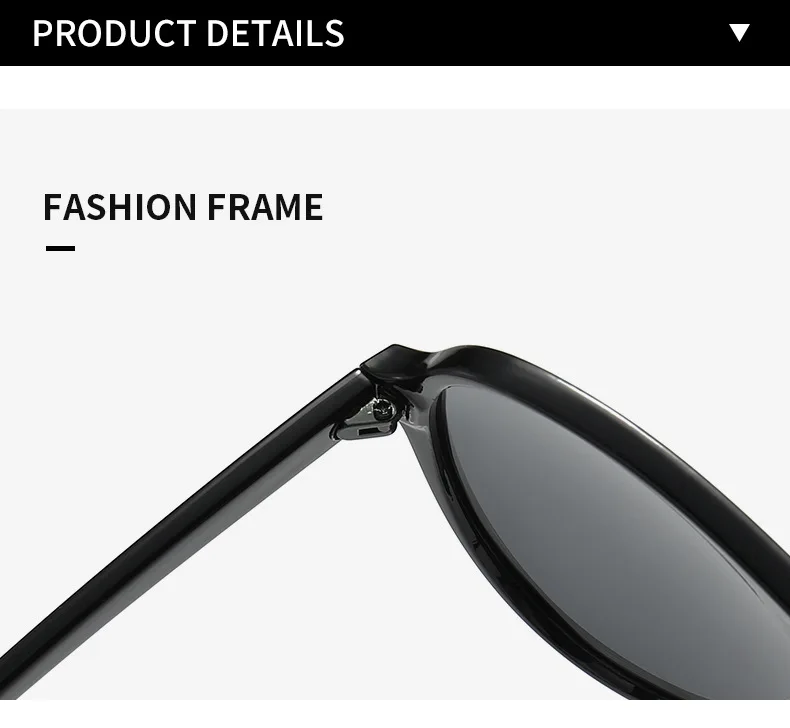Viewport: 790px width, 728px height.
Task: Click the rectangular slot on the hinge bracket
Action: pyautogui.click(x=368, y=431)
